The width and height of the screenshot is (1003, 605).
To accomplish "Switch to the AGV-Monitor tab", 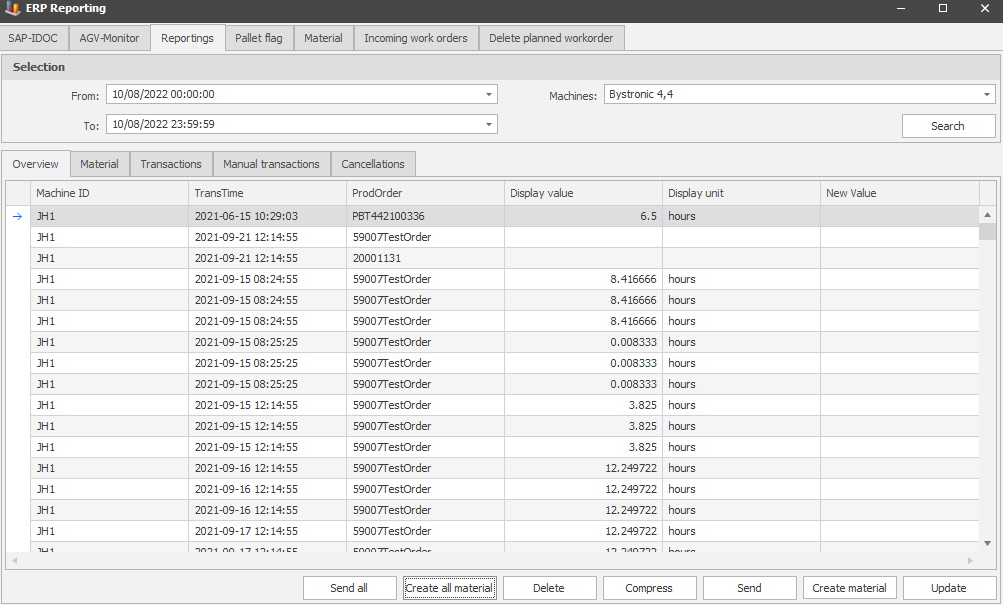I will (109, 38).
